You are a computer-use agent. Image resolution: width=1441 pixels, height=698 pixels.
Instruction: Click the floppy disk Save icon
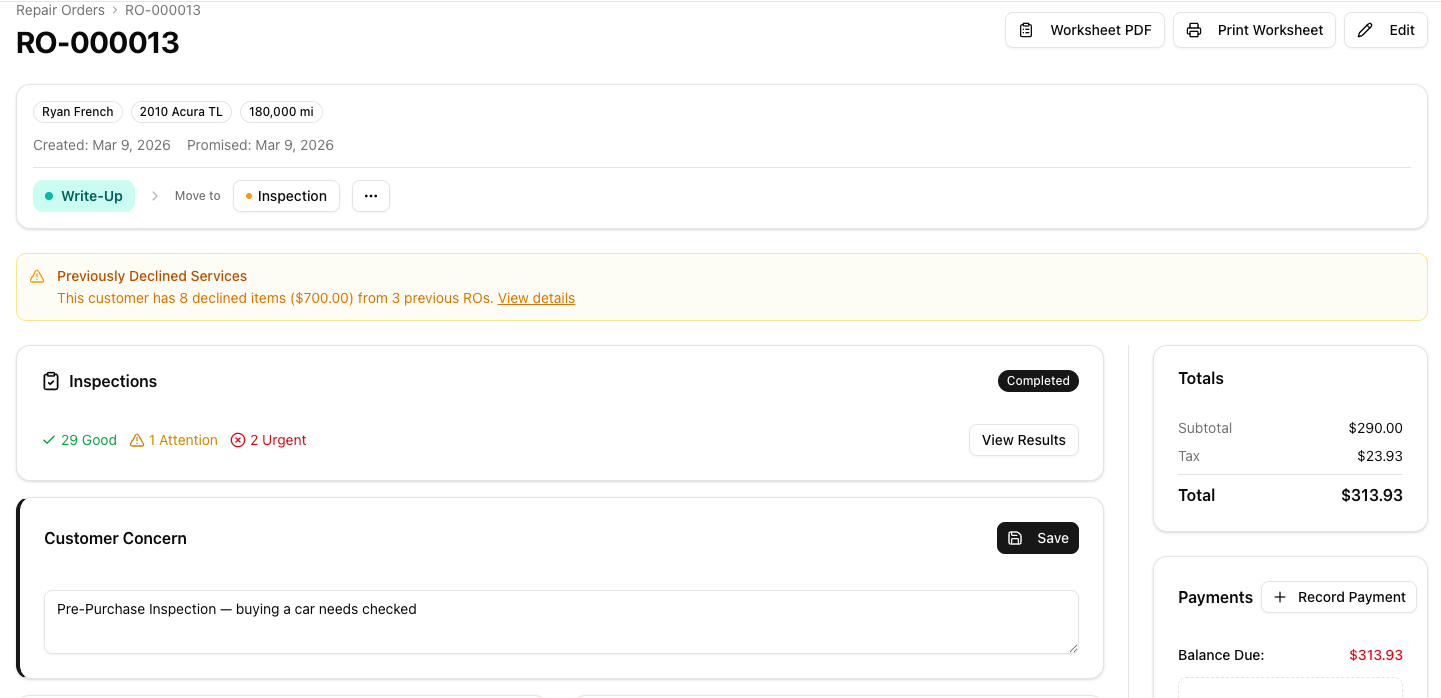click(1015, 538)
